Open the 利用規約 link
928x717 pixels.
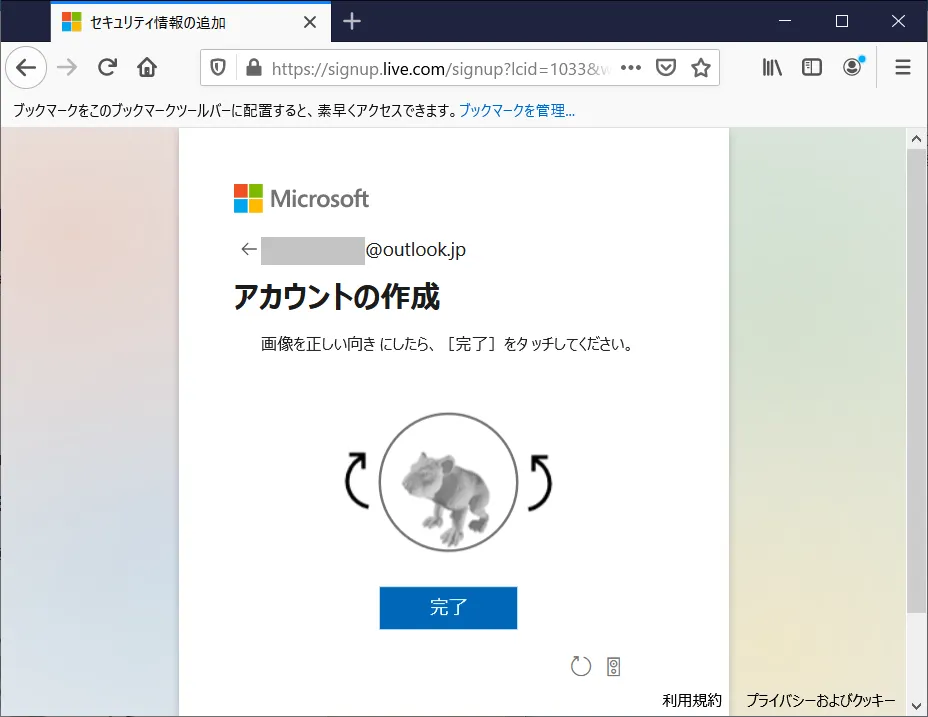coord(692,700)
